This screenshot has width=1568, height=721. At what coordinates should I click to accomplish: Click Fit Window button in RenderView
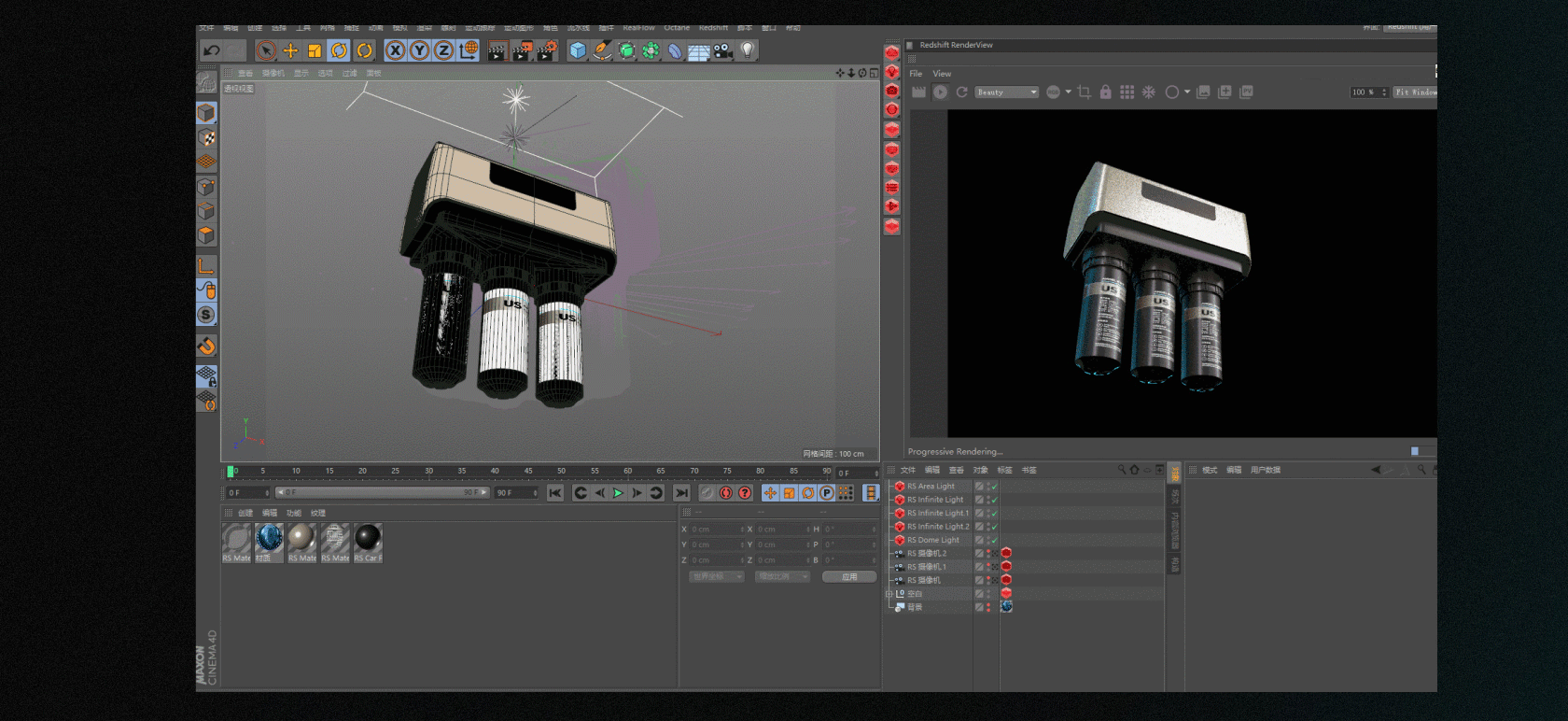(x=1415, y=92)
